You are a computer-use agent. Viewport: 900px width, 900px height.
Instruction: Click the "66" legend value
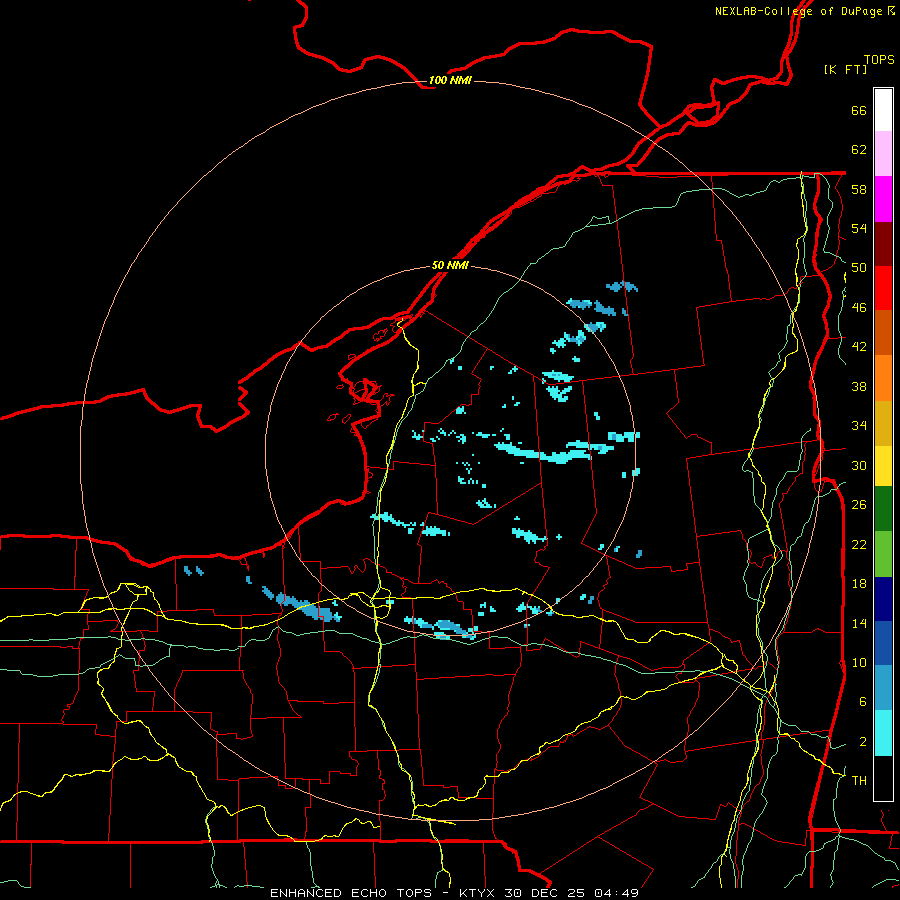click(859, 110)
